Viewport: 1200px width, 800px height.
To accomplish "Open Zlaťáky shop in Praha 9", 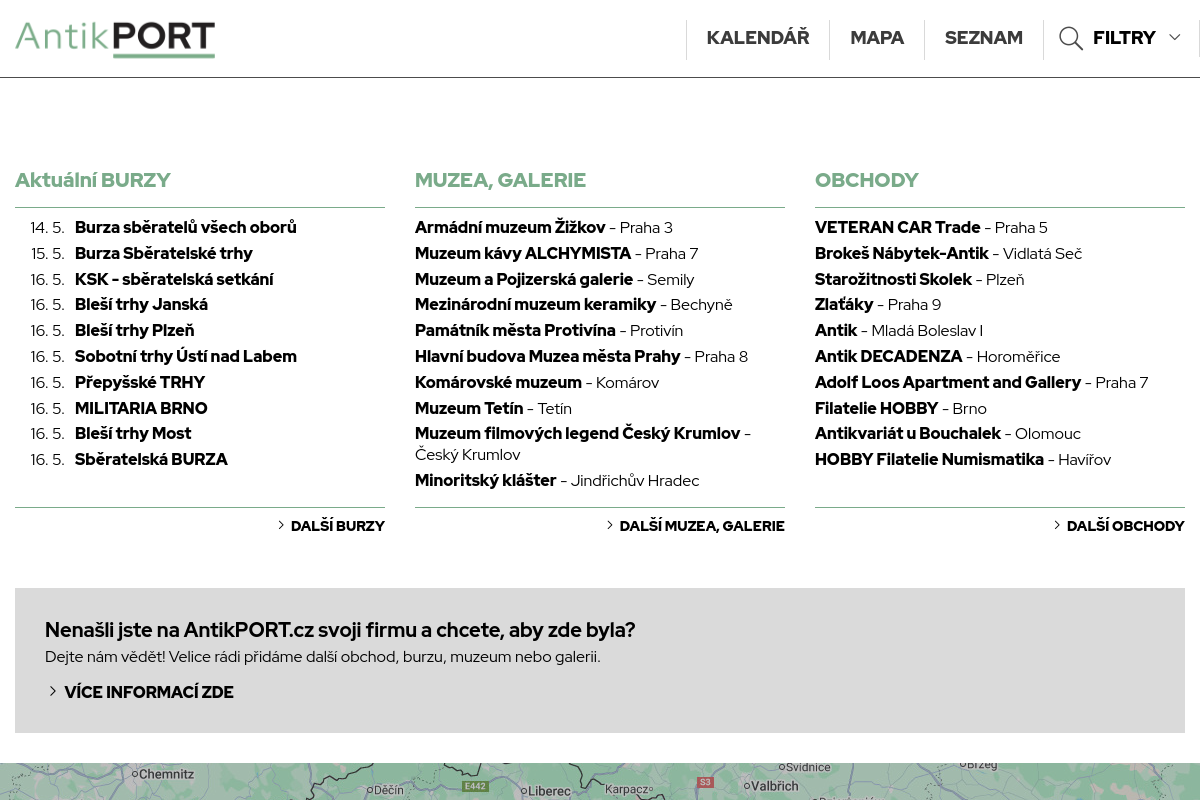I will point(844,305).
